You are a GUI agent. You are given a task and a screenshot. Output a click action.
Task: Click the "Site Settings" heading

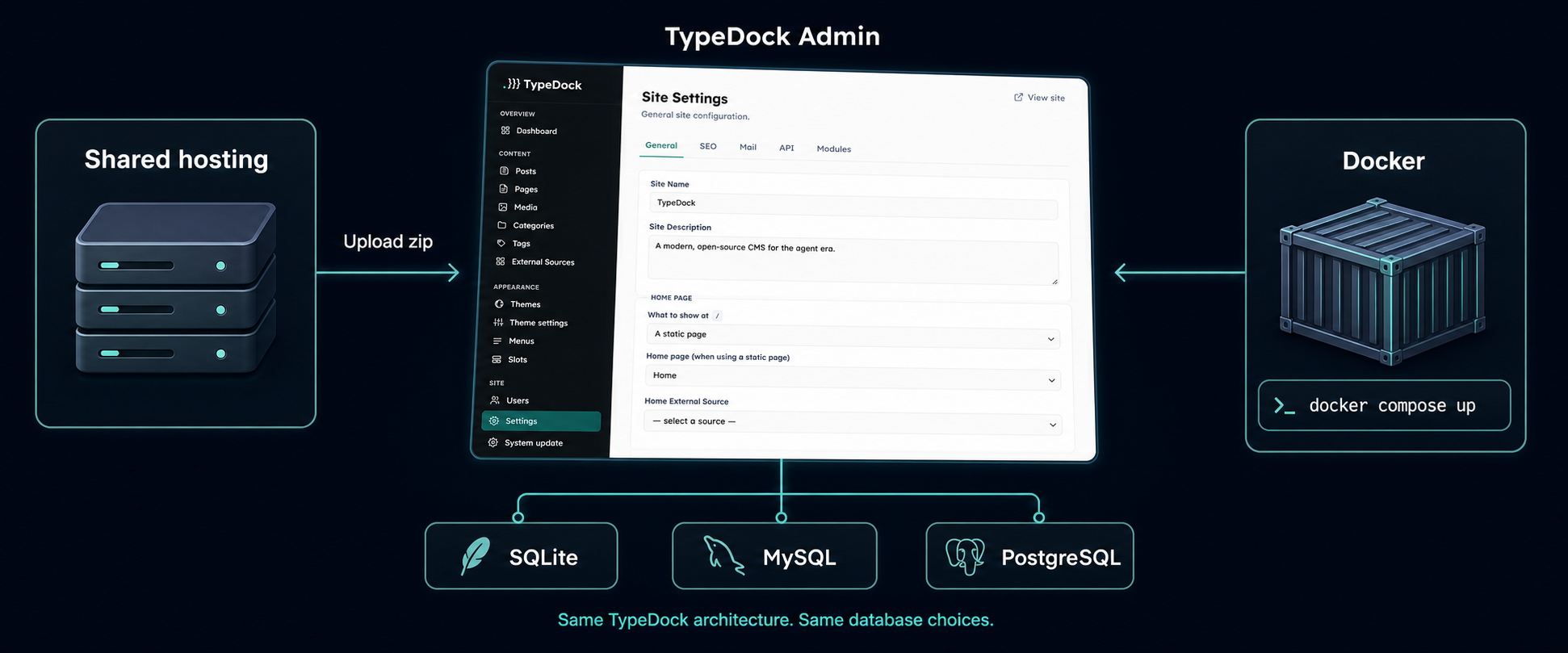(x=685, y=98)
